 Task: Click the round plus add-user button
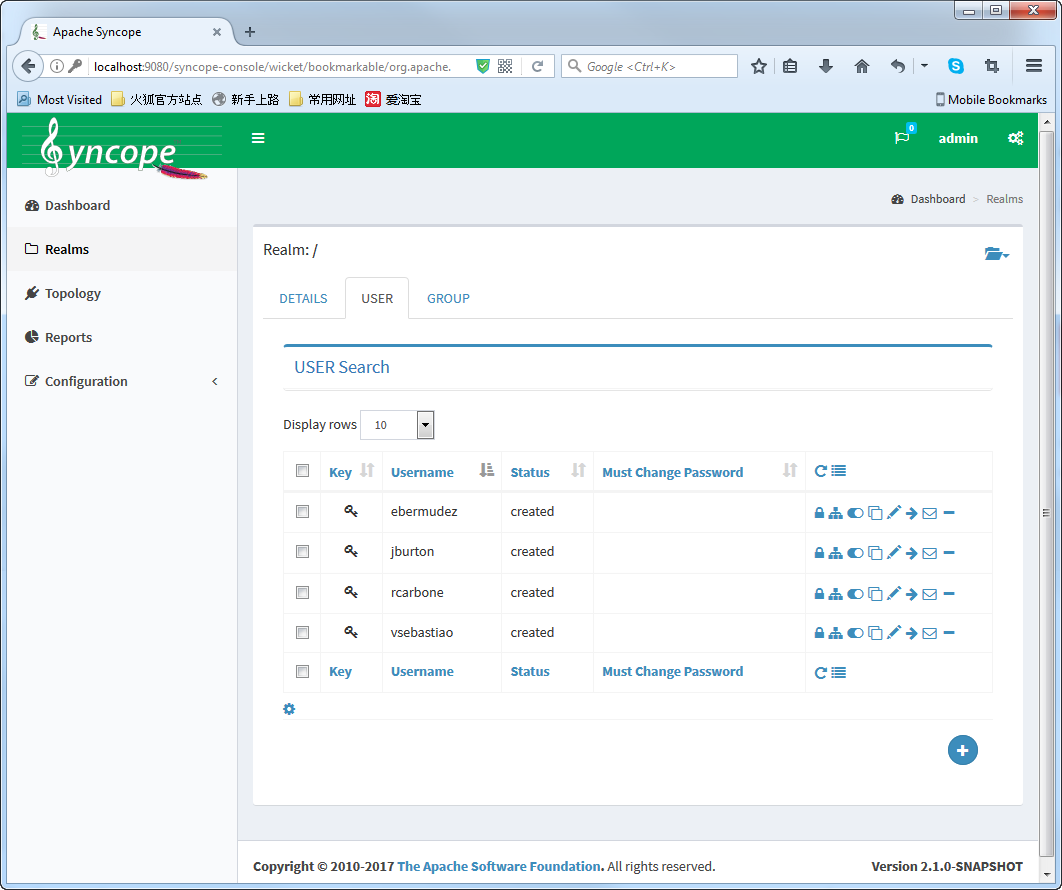(x=962, y=750)
